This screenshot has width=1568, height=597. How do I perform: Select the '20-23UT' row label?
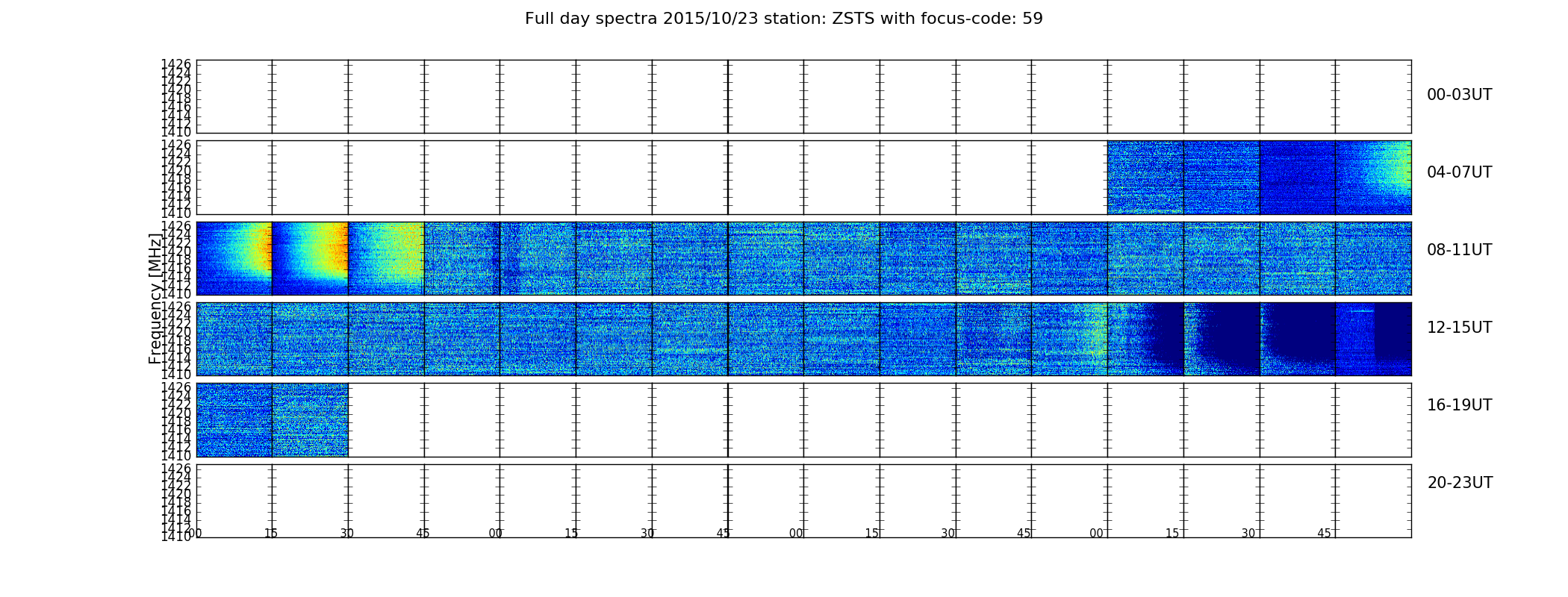pos(1459,483)
